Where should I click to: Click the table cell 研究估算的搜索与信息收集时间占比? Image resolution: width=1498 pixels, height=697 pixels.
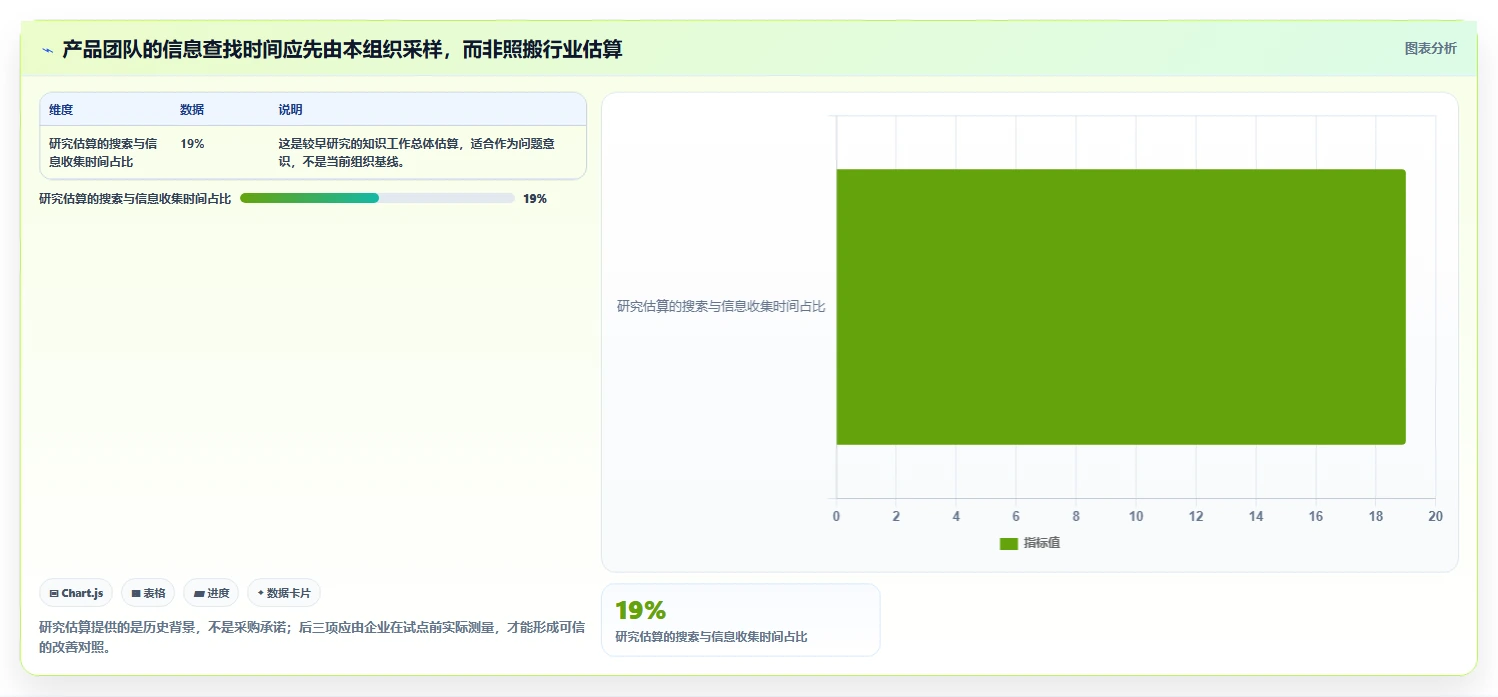(x=103, y=152)
